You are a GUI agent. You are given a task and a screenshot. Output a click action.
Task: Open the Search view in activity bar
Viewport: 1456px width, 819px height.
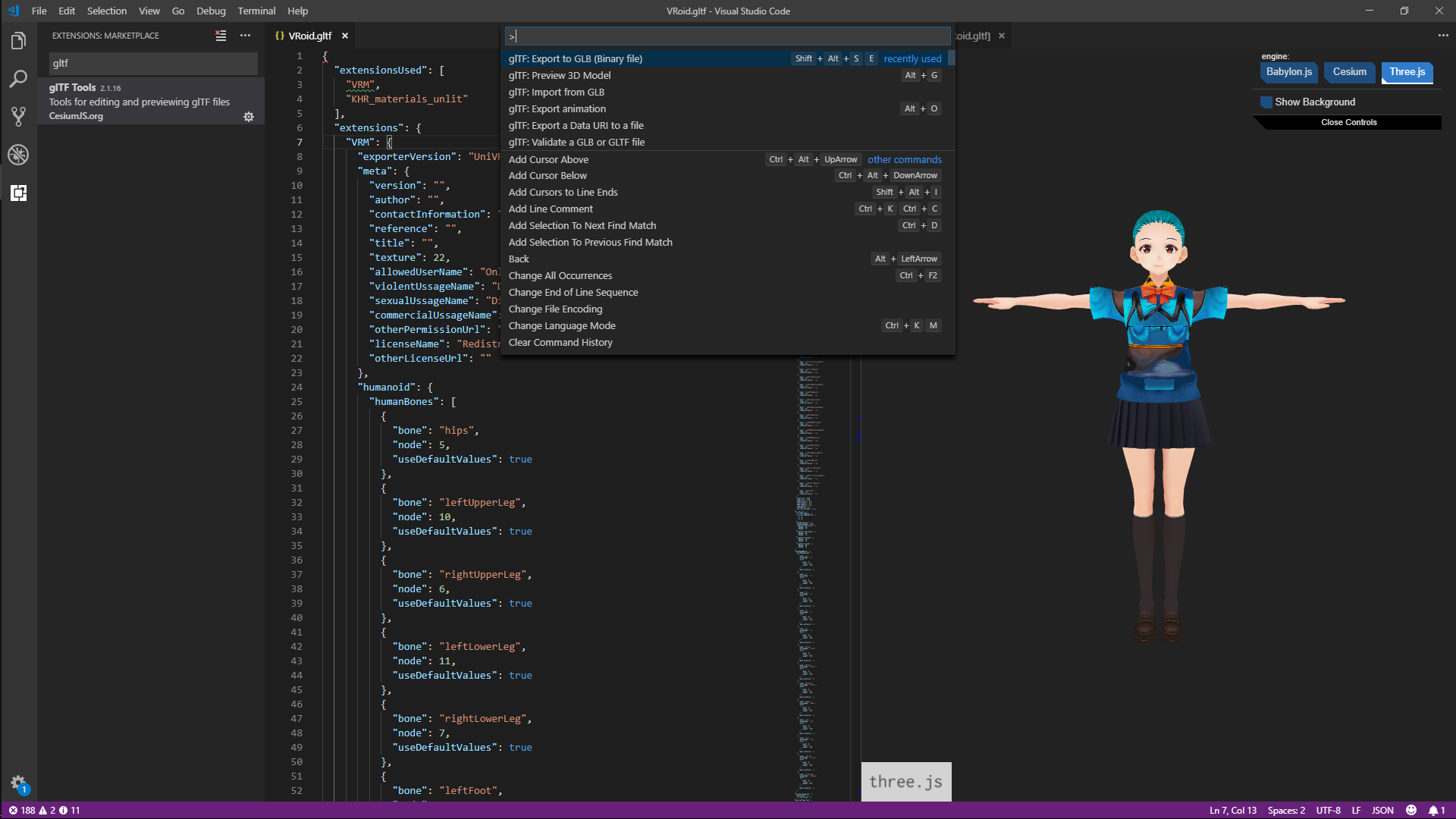[18, 79]
